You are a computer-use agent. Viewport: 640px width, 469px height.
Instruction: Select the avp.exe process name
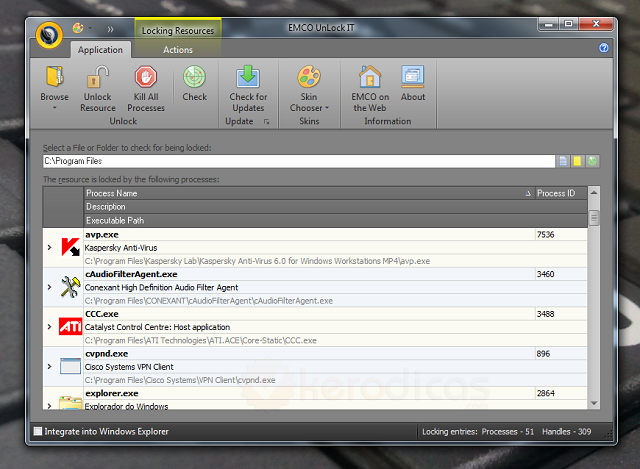(102, 235)
